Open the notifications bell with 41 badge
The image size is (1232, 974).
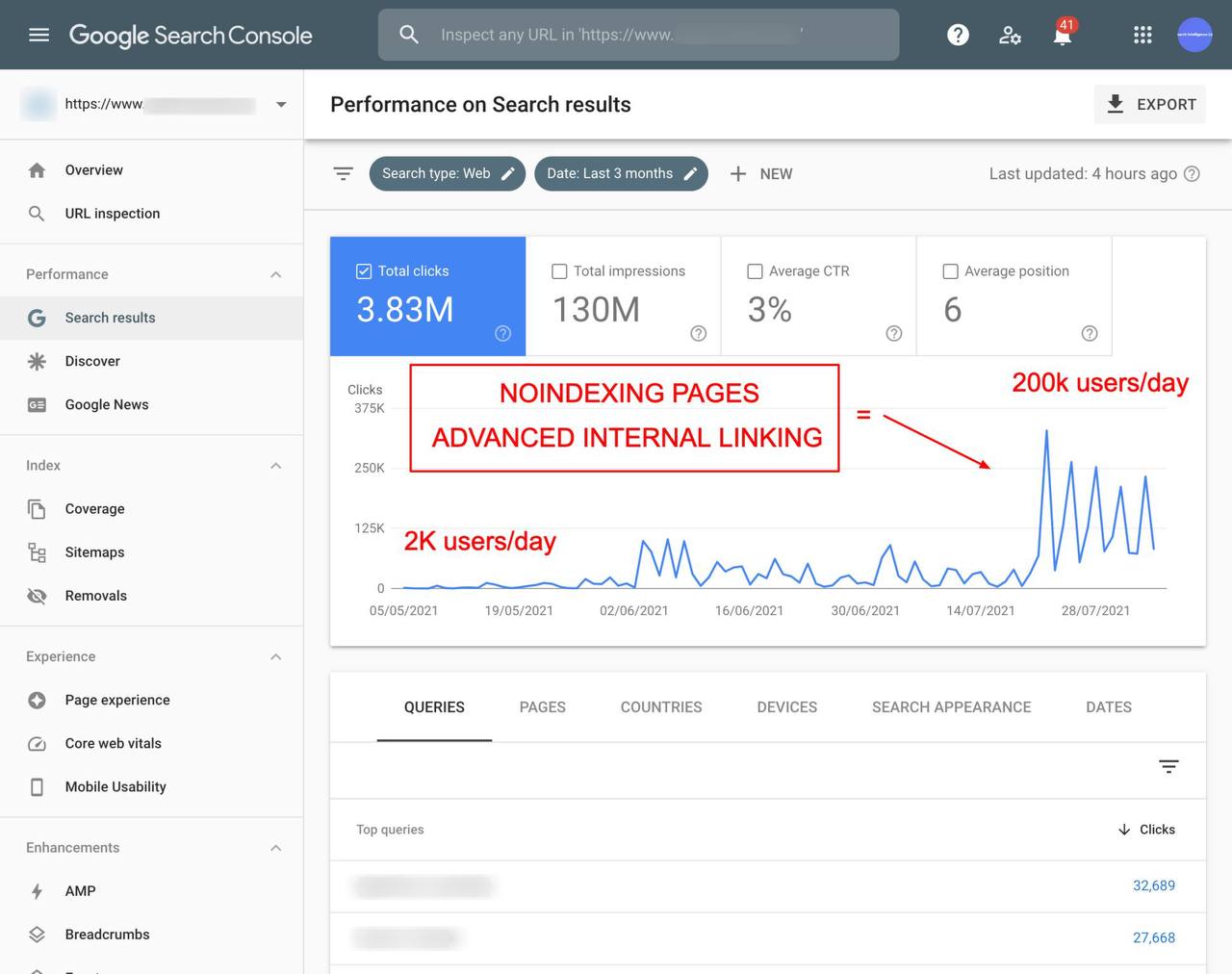tap(1063, 35)
